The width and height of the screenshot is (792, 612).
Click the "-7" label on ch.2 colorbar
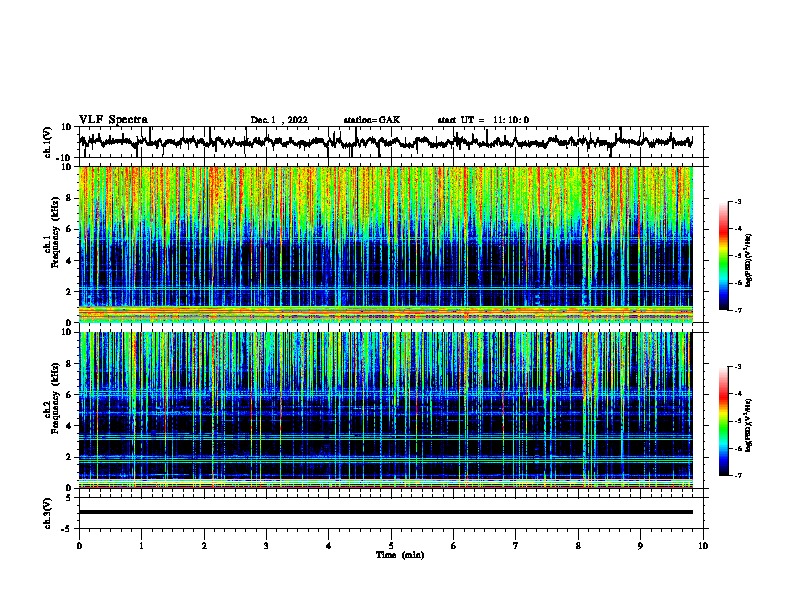(x=737, y=475)
